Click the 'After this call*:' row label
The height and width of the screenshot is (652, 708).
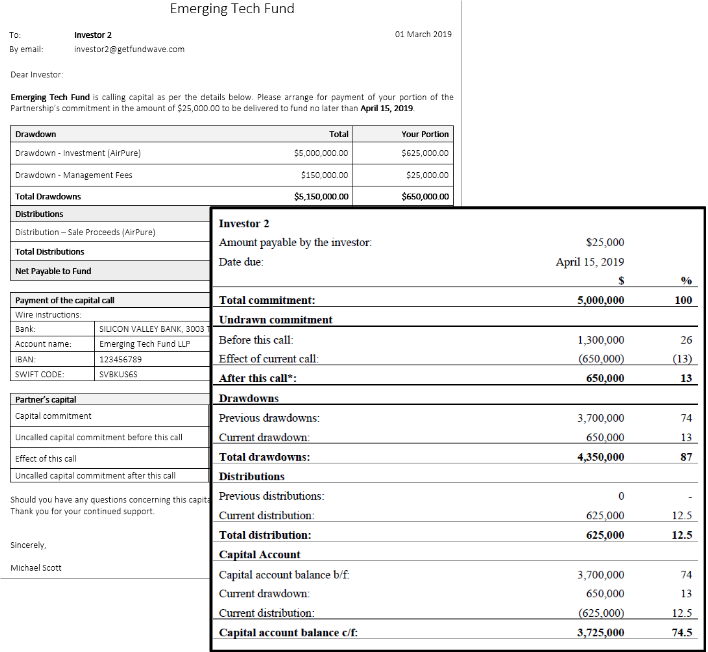[257, 379]
